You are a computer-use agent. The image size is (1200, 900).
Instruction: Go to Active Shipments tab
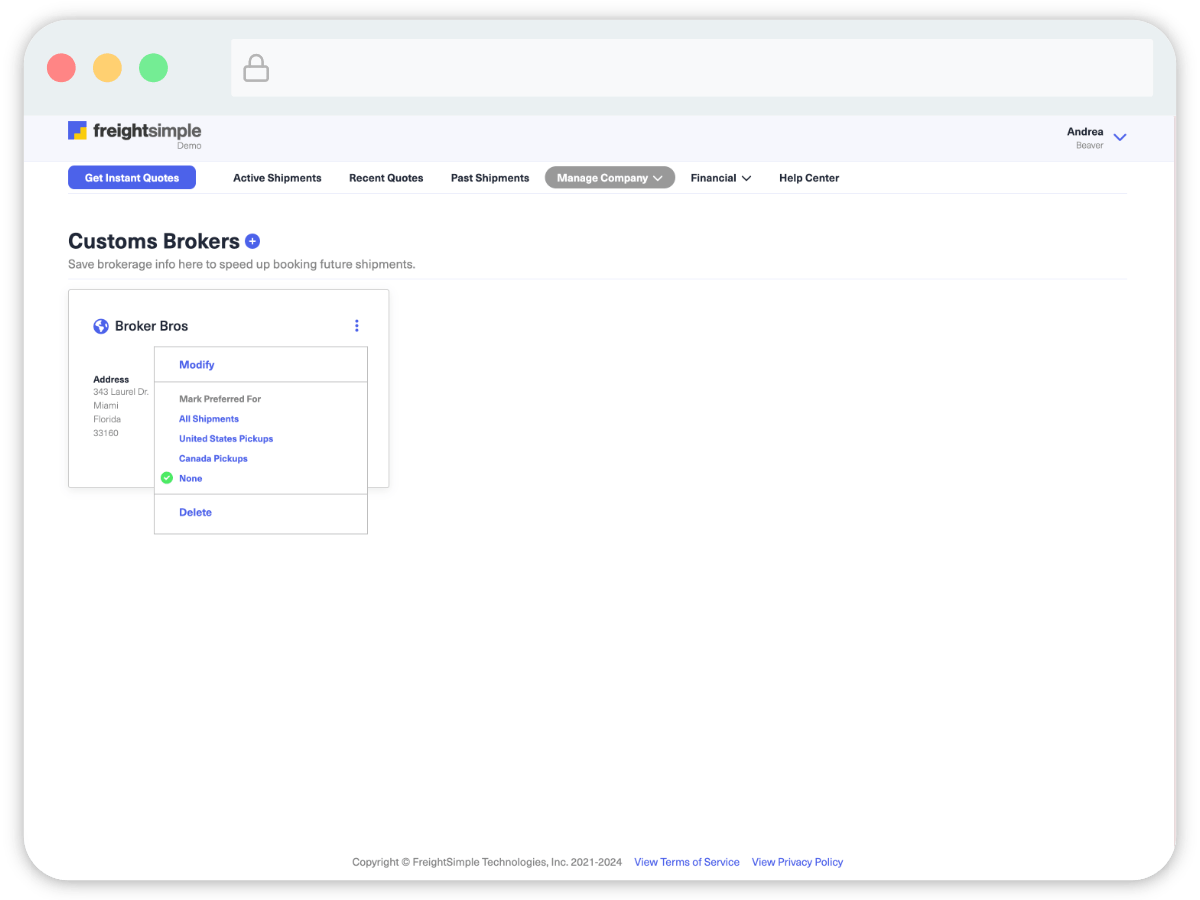coord(277,178)
